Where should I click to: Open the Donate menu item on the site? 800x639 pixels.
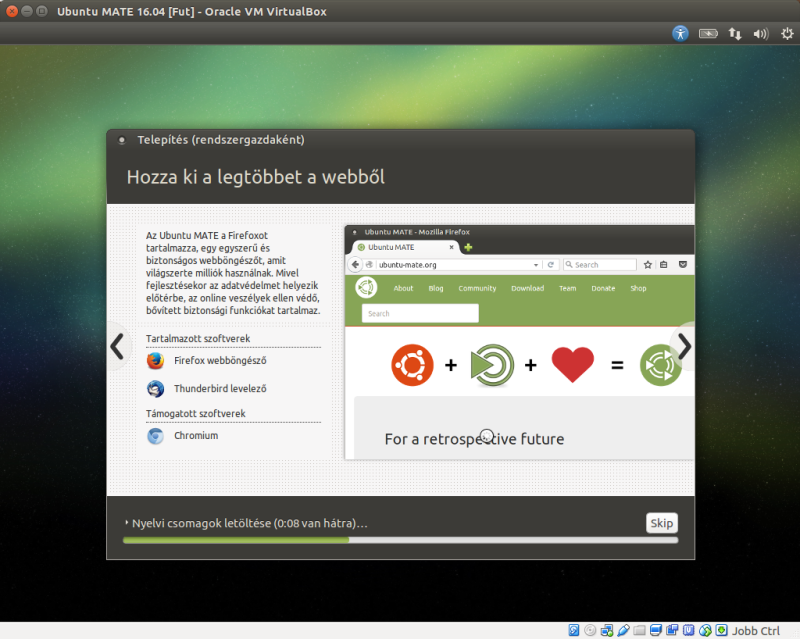coord(603,288)
